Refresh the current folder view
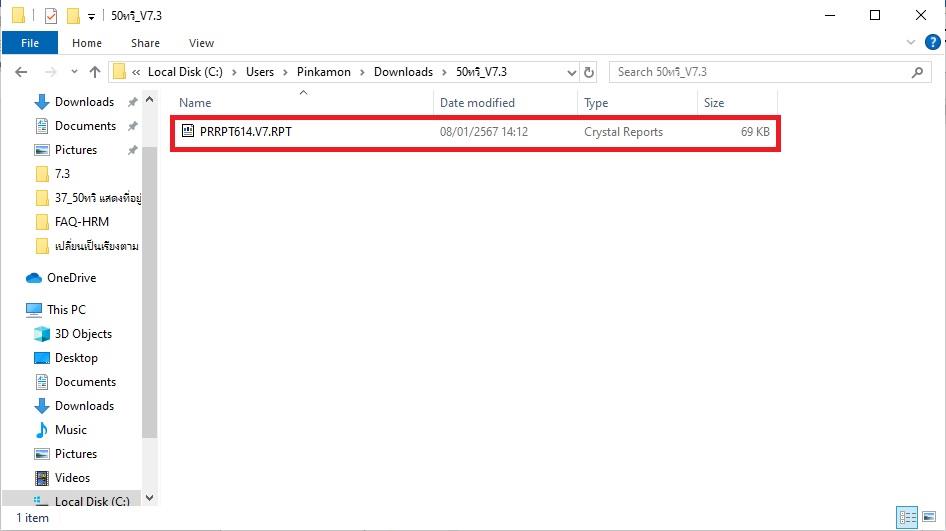The image size is (946, 531). click(589, 72)
